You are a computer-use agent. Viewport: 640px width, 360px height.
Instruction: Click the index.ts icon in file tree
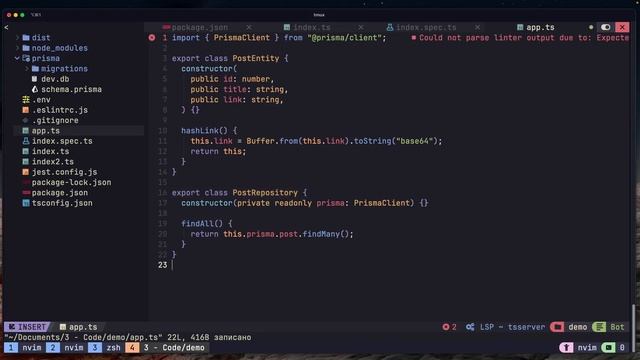[26, 151]
